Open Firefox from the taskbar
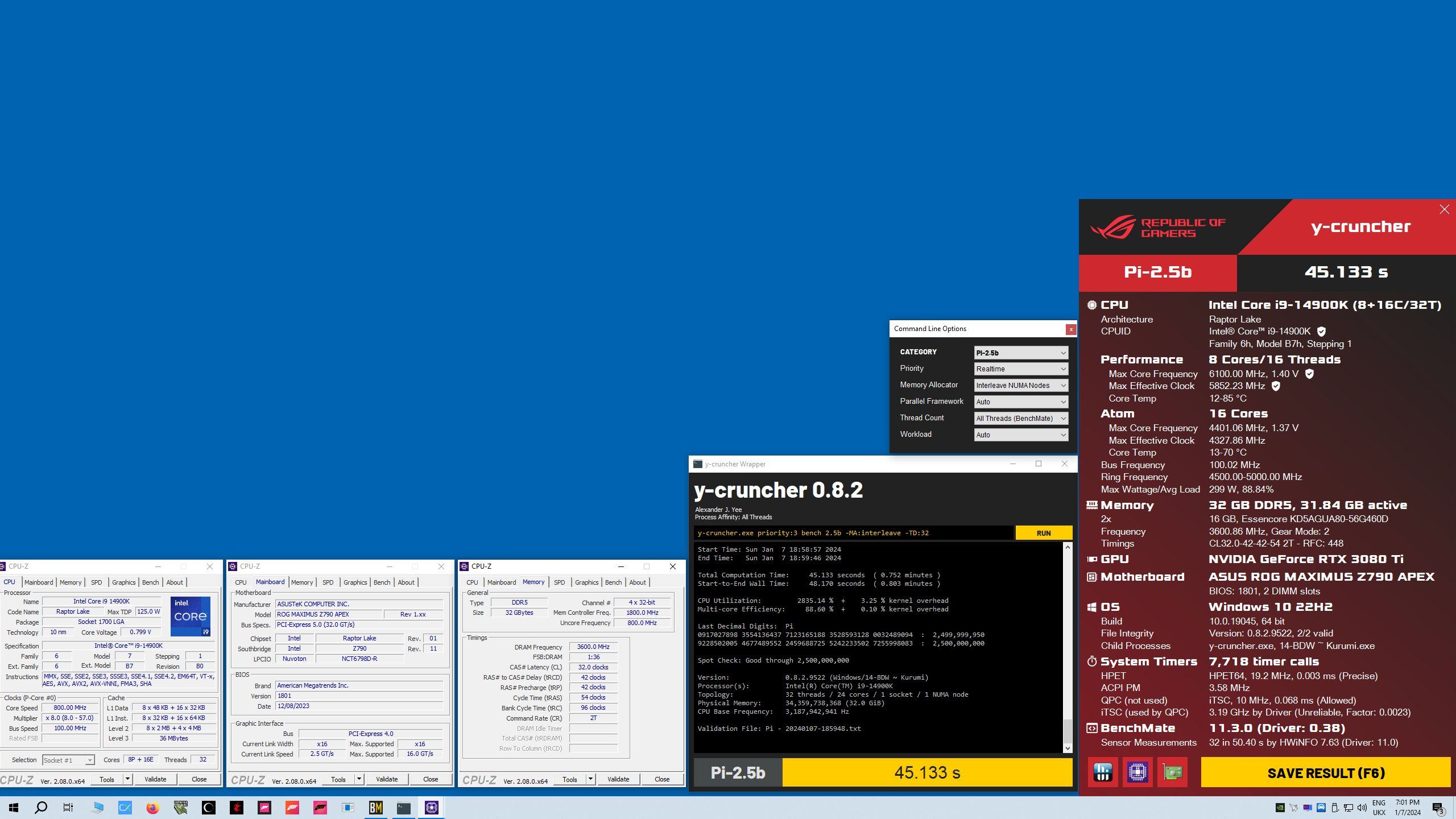The width and height of the screenshot is (1456, 819). tap(152, 808)
